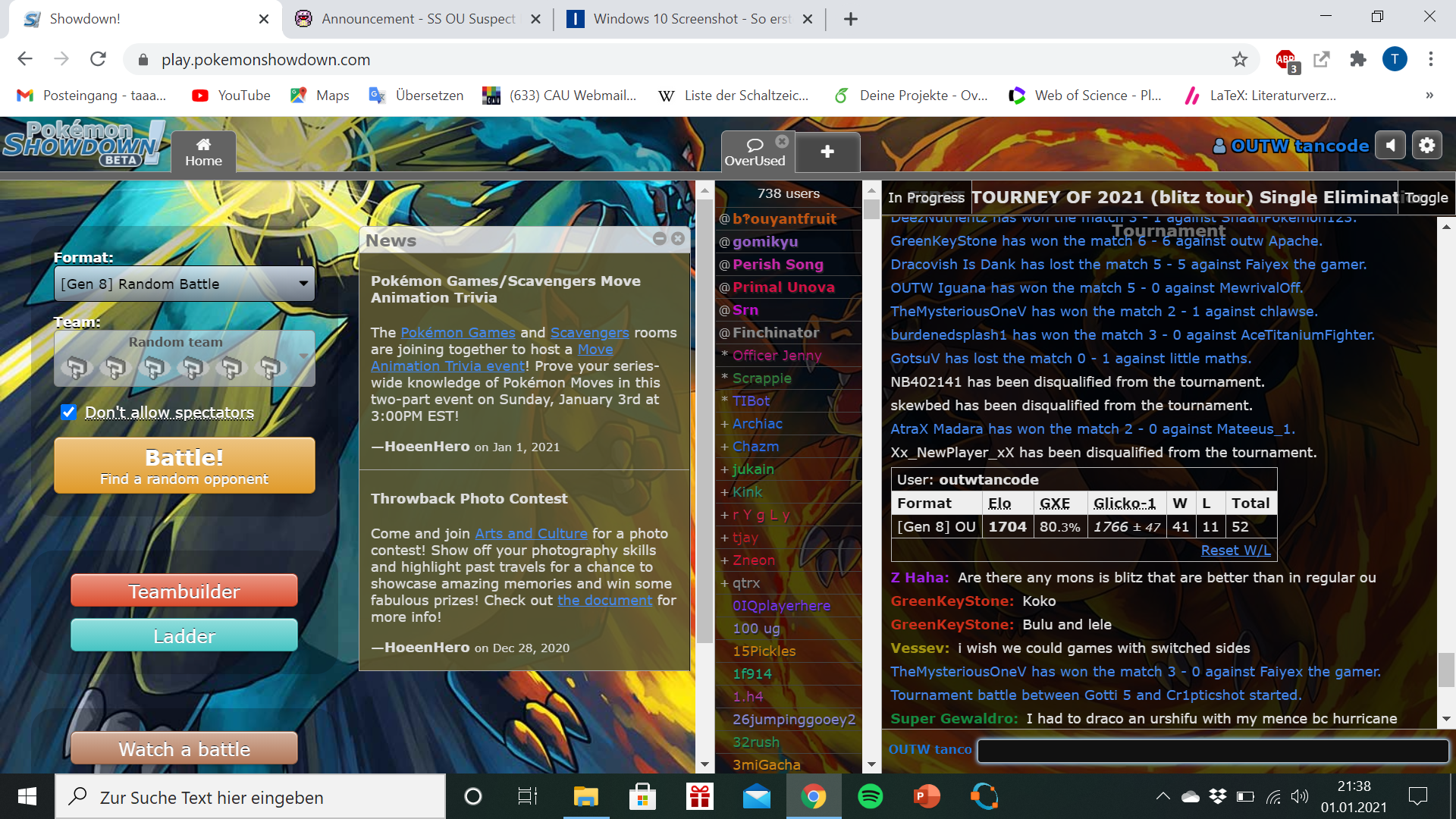This screenshot has width=1456, height=819.
Task: Expand the Random team selector
Action: [x=184, y=359]
